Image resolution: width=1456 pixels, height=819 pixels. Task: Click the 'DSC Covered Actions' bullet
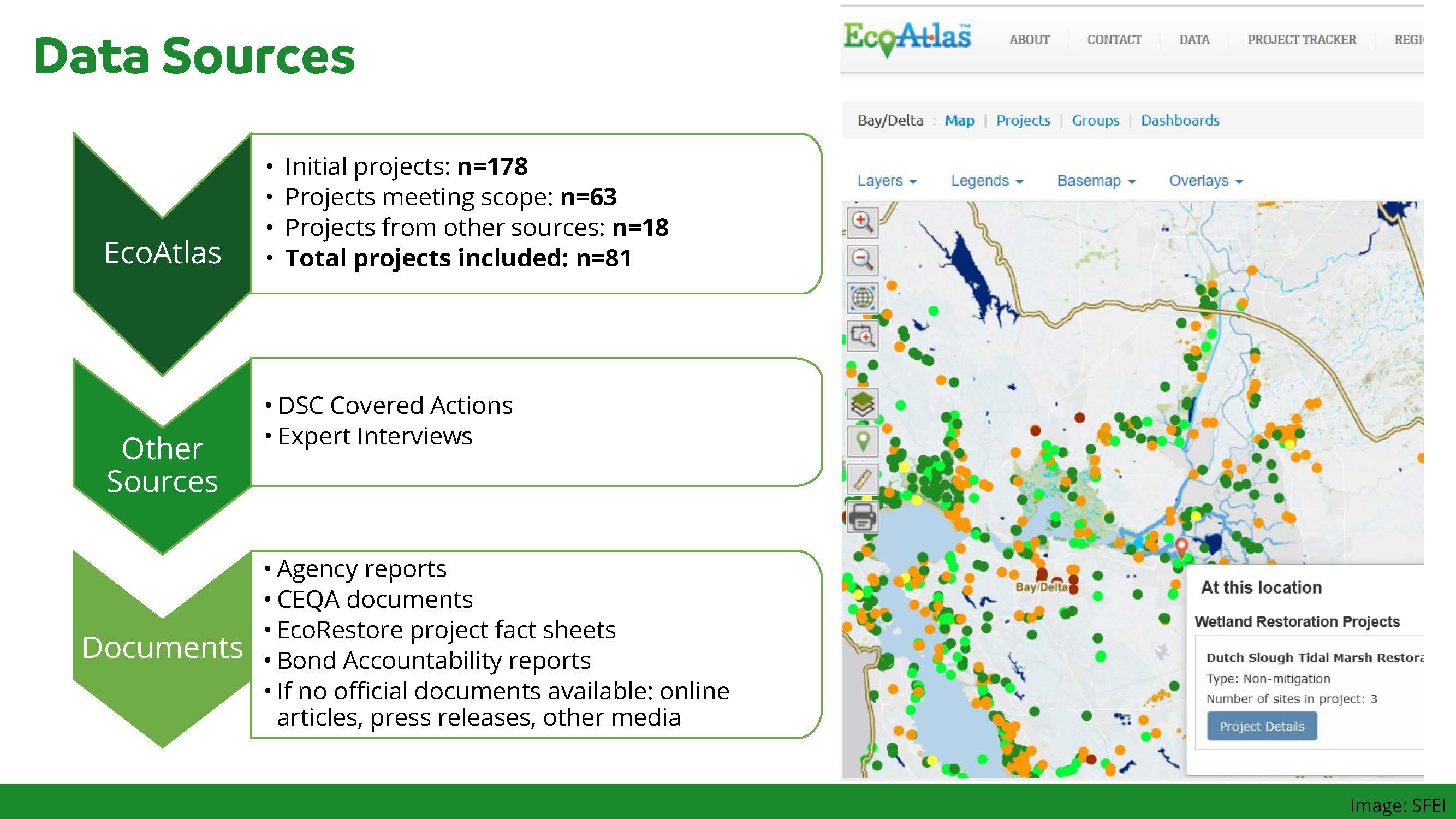(395, 405)
